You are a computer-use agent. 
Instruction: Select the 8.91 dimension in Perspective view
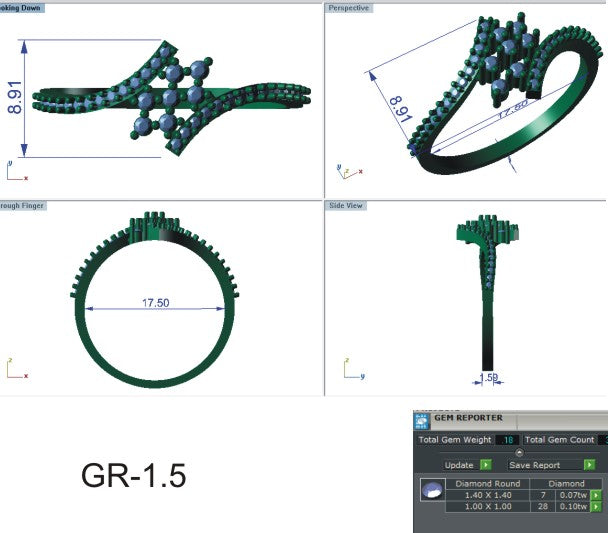[x=400, y=109]
